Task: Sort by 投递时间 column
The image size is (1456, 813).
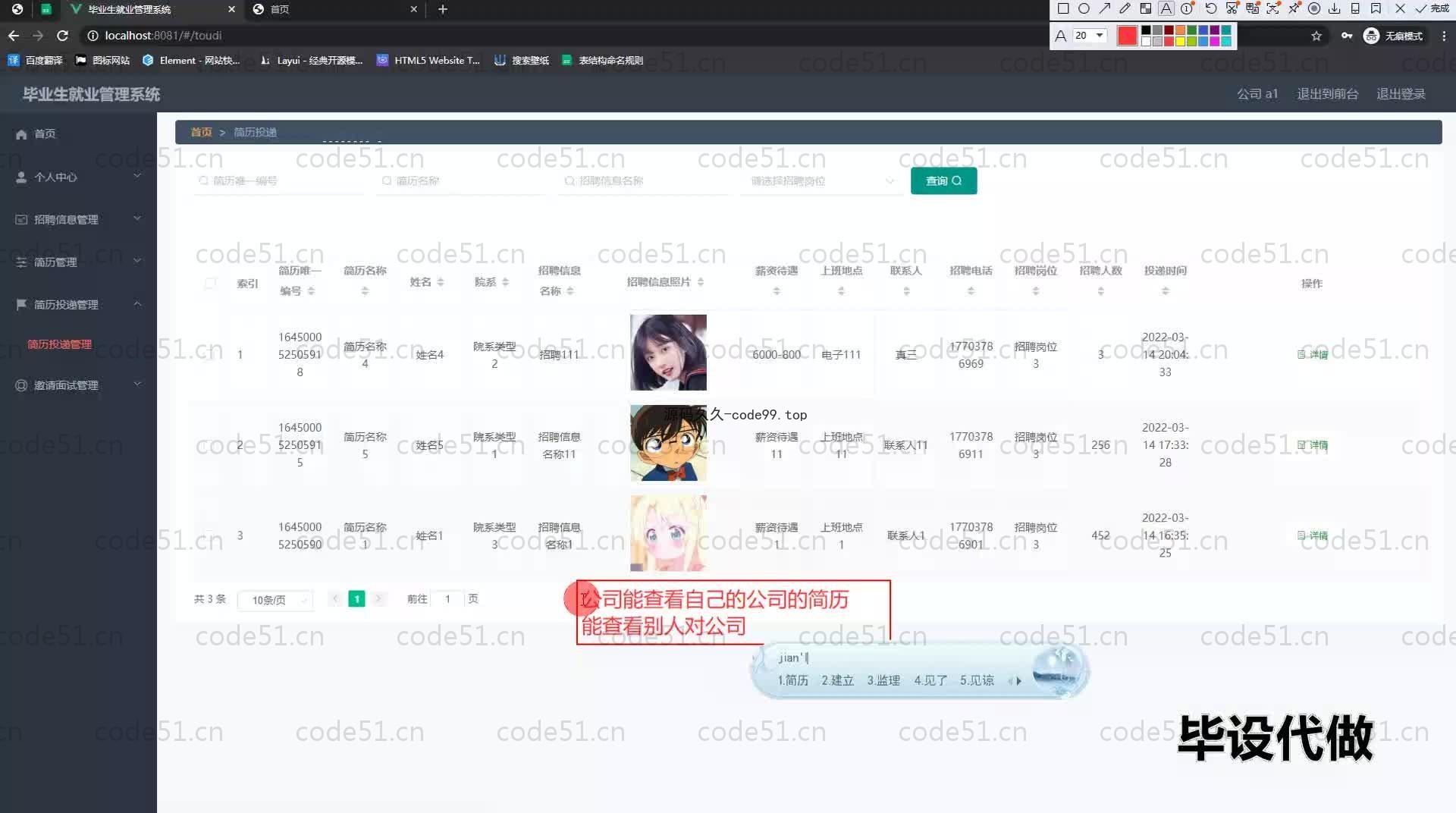Action: tap(1166, 291)
